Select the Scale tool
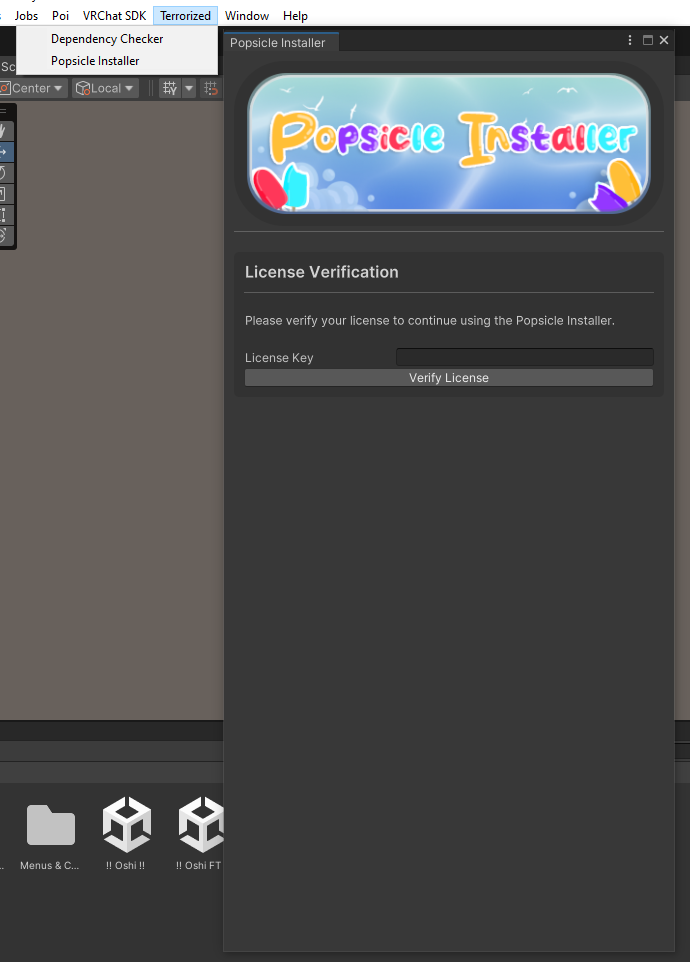The image size is (690, 962). (4, 194)
